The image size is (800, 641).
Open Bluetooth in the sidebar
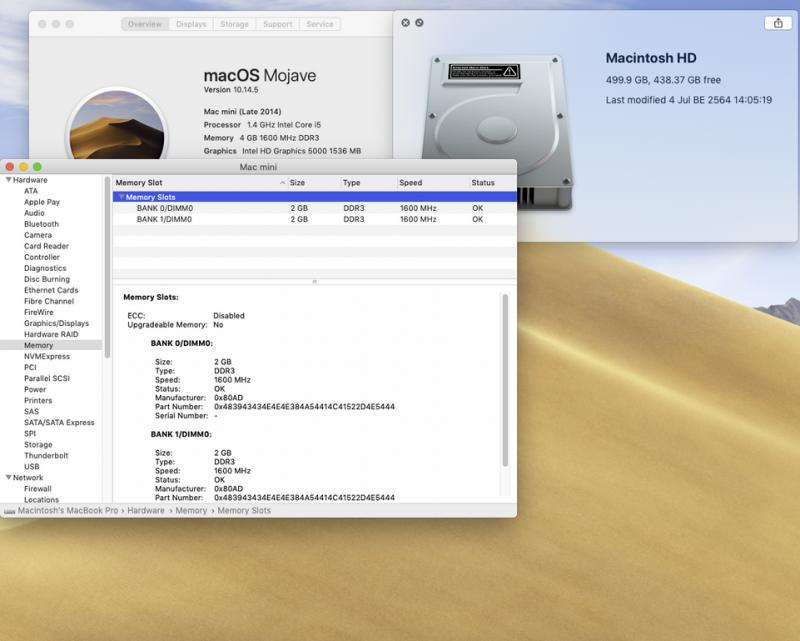[x=41, y=224]
